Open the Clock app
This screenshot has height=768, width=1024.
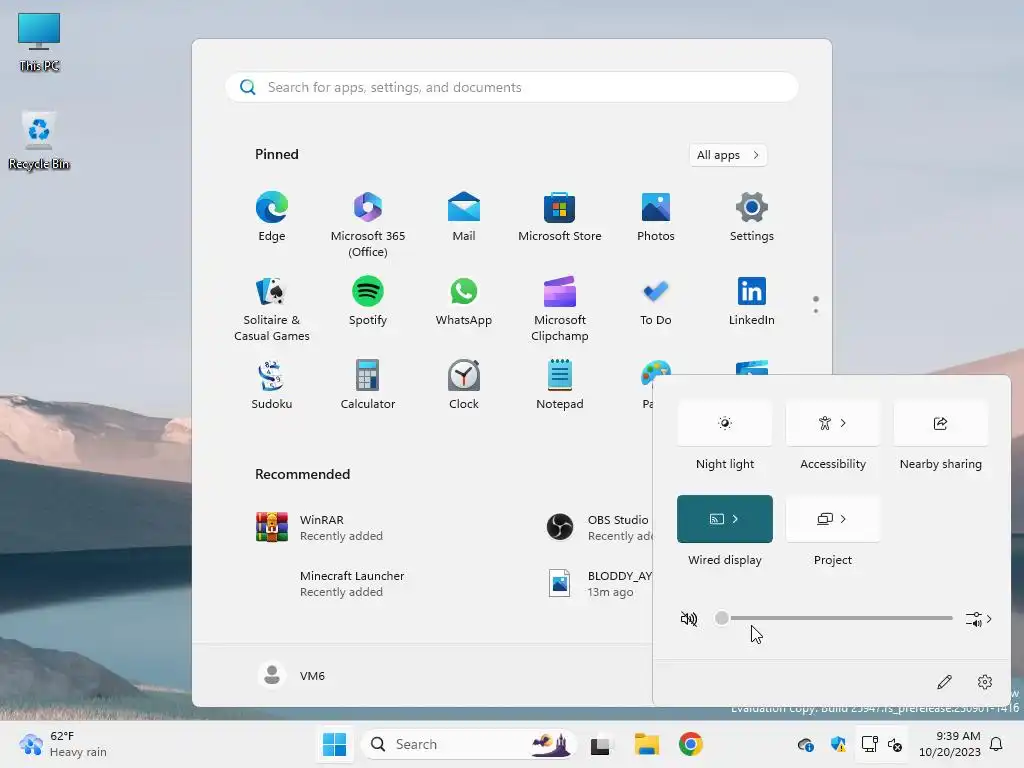point(464,385)
